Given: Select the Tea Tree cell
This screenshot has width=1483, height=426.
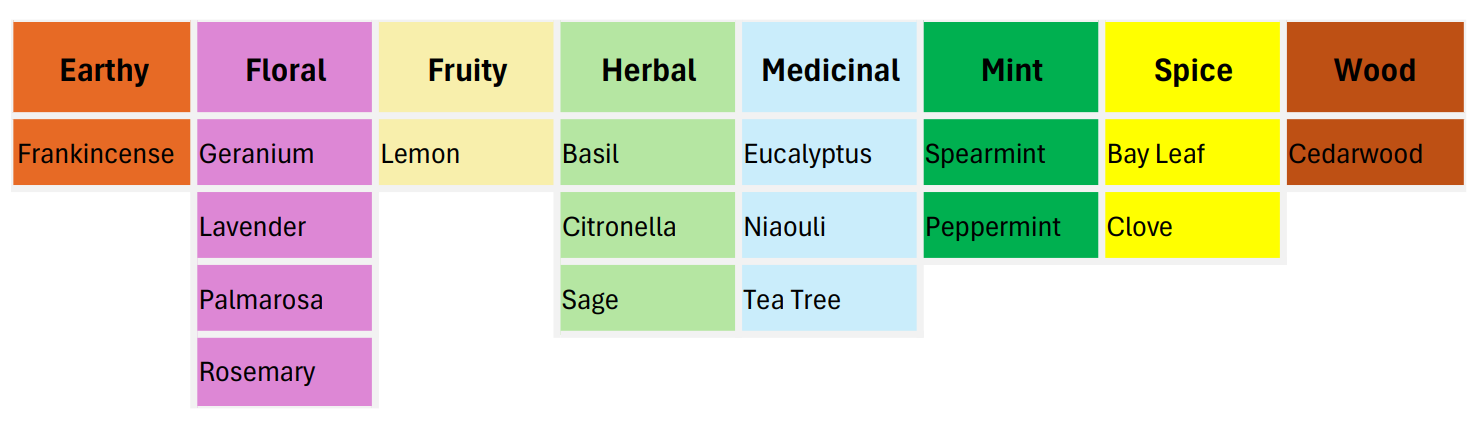Looking at the screenshot, I should (829, 299).
